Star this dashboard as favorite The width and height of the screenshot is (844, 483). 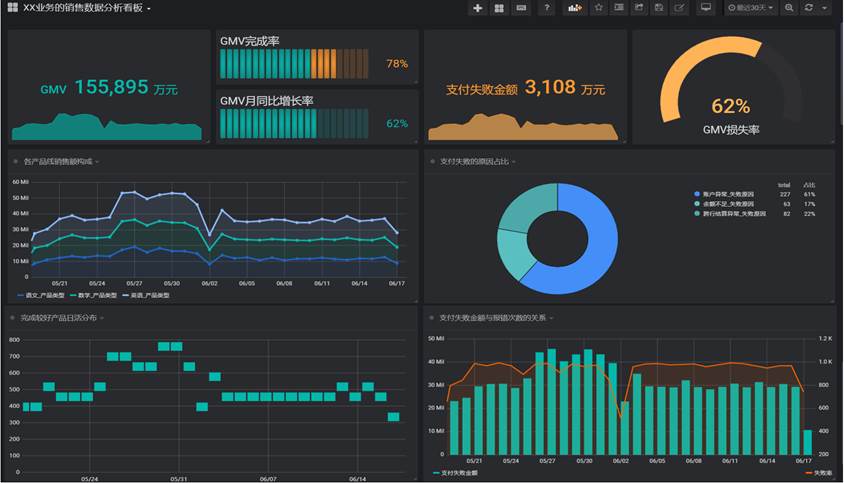(598, 8)
